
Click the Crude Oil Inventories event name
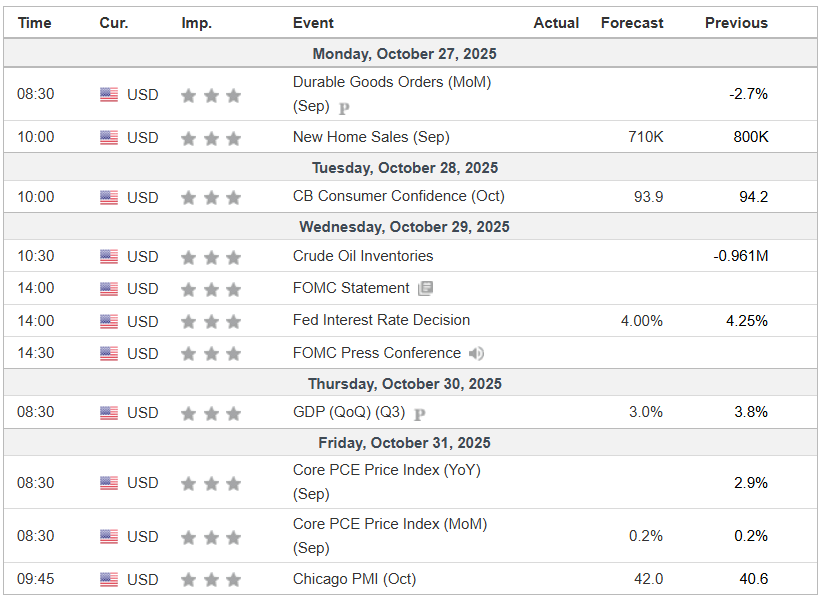pos(363,256)
